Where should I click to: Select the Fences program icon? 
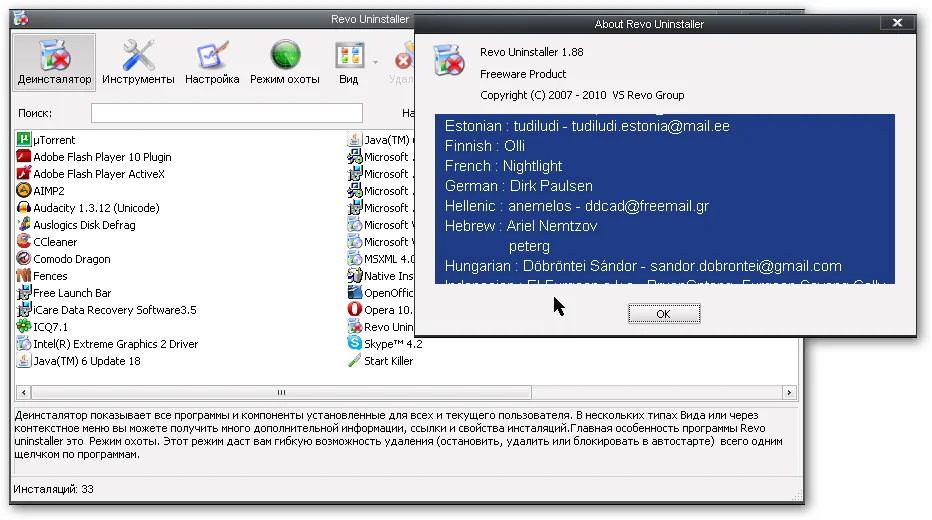[x=23, y=276]
